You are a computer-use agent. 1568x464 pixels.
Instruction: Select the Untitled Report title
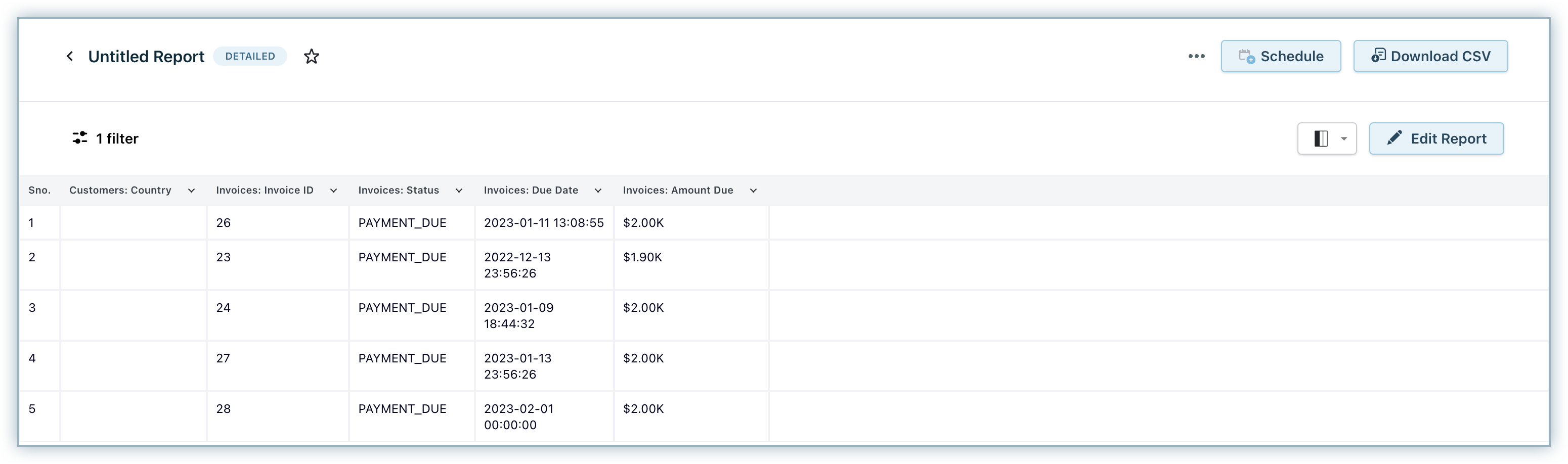pyautogui.click(x=146, y=57)
